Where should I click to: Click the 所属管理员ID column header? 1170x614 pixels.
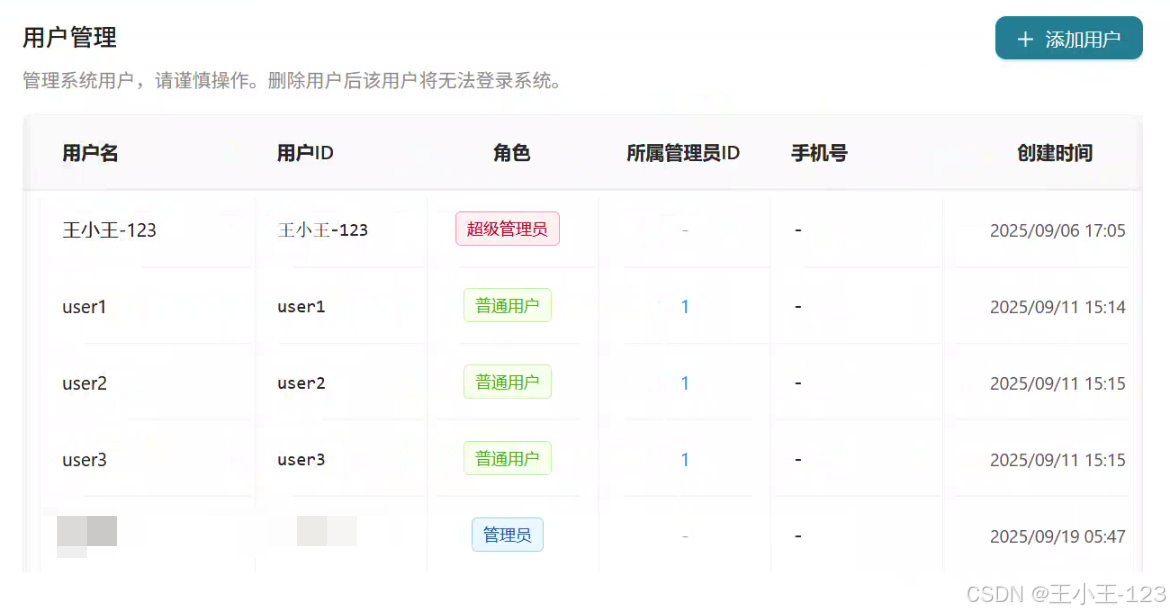pyautogui.click(x=683, y=153)
